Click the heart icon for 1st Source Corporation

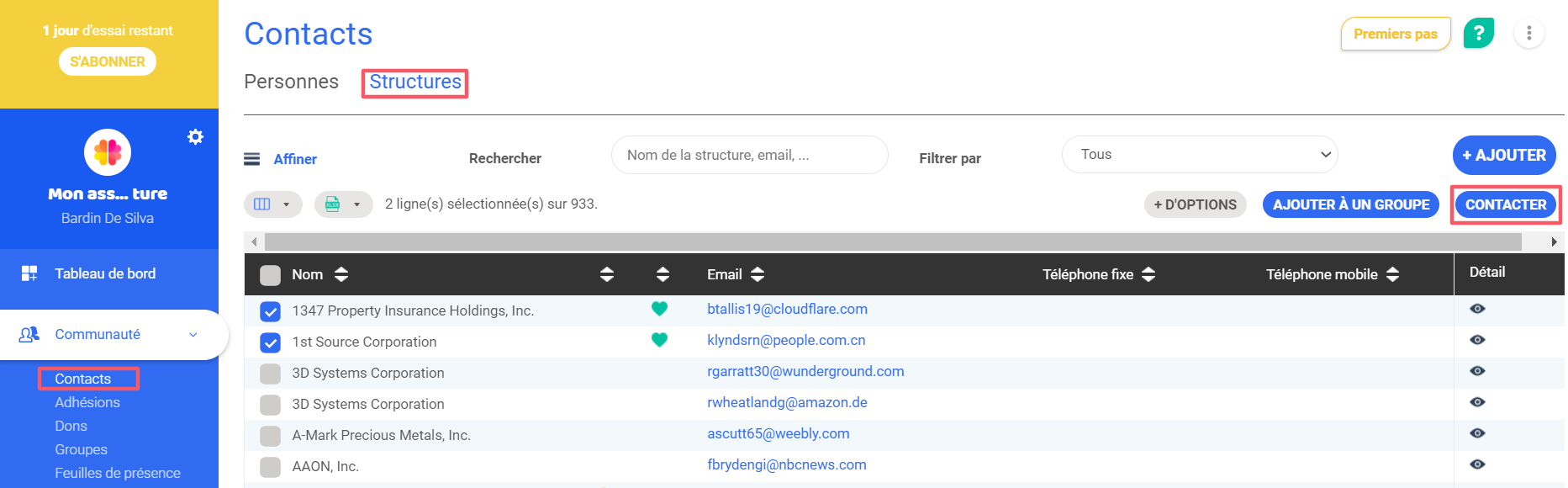[659, 340]
